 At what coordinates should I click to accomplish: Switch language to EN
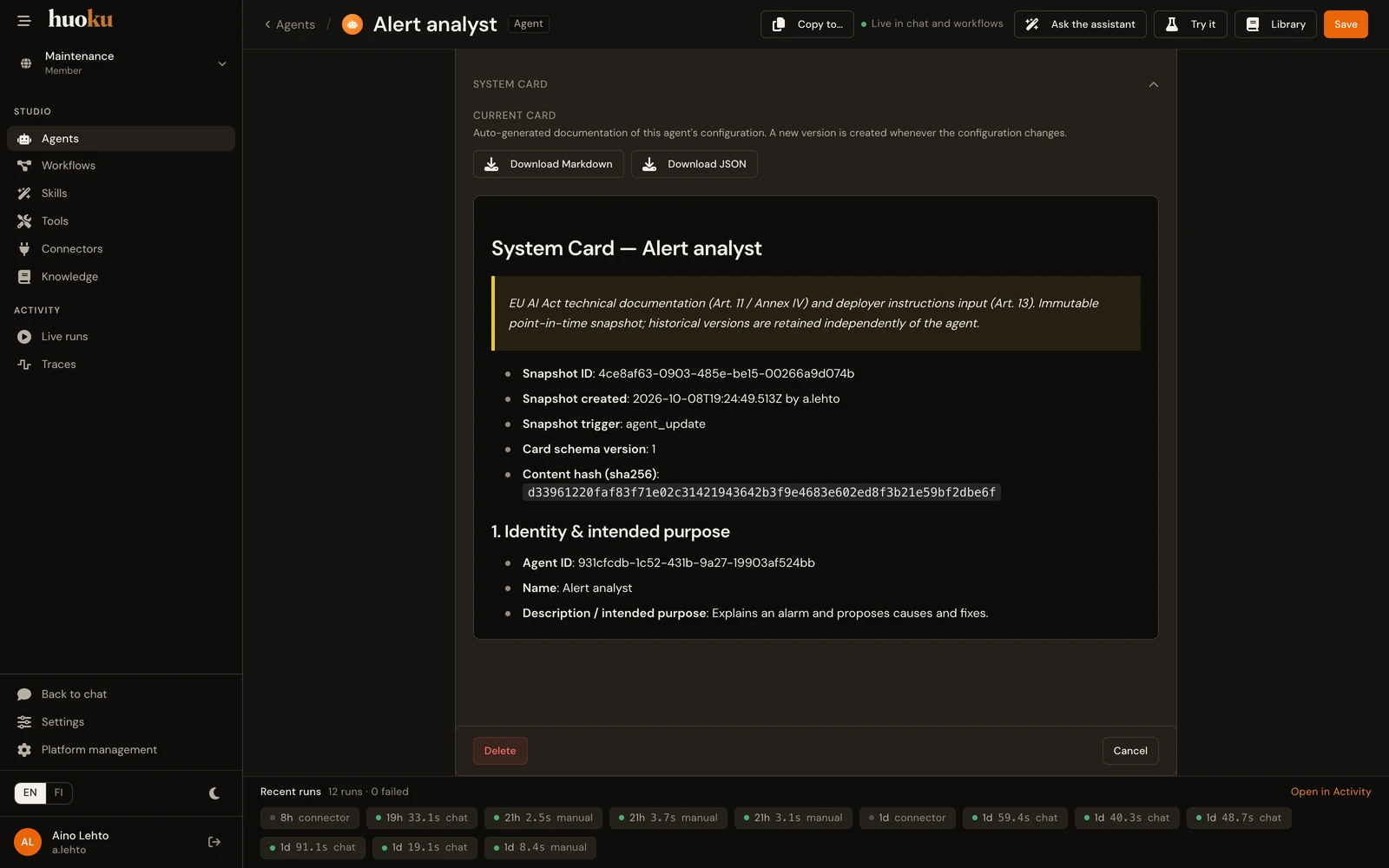[30, 793]
